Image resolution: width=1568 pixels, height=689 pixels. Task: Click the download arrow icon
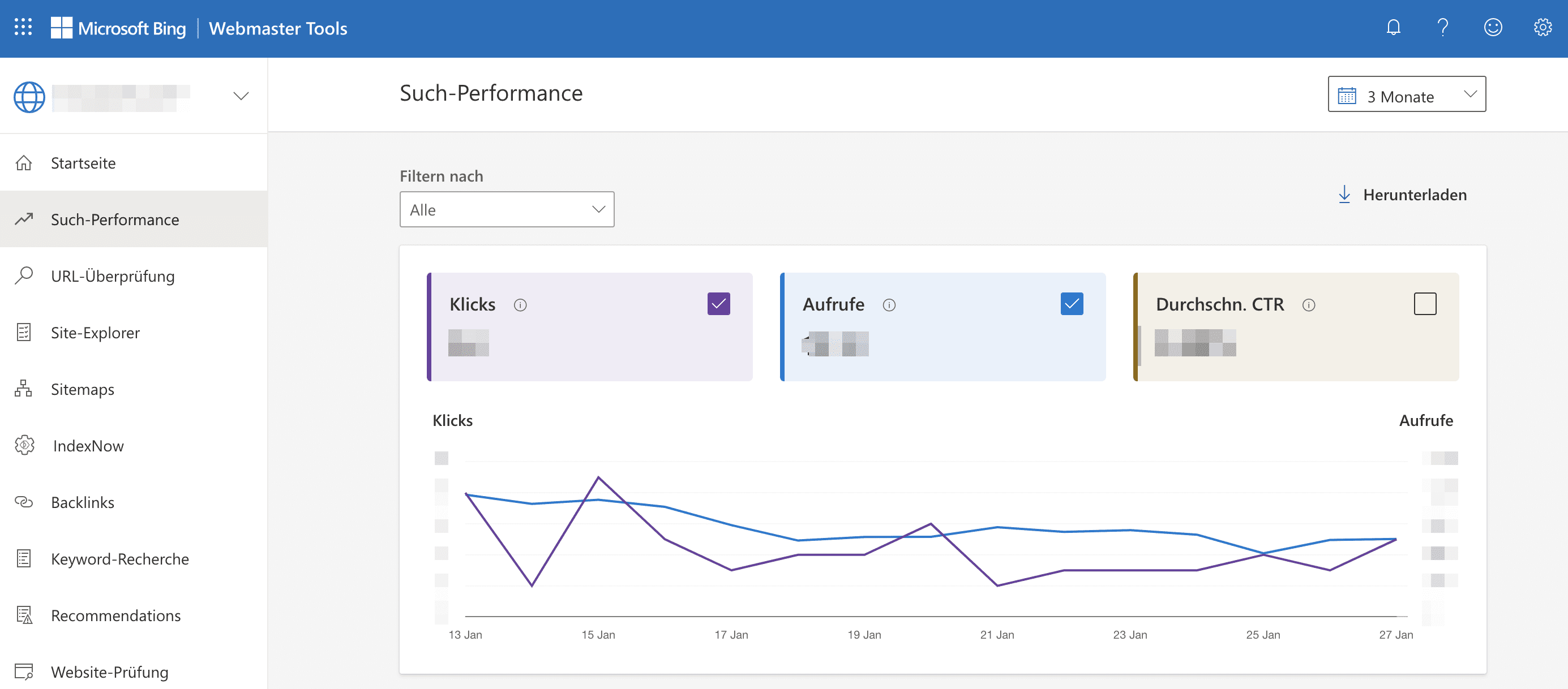[1344, 195]
